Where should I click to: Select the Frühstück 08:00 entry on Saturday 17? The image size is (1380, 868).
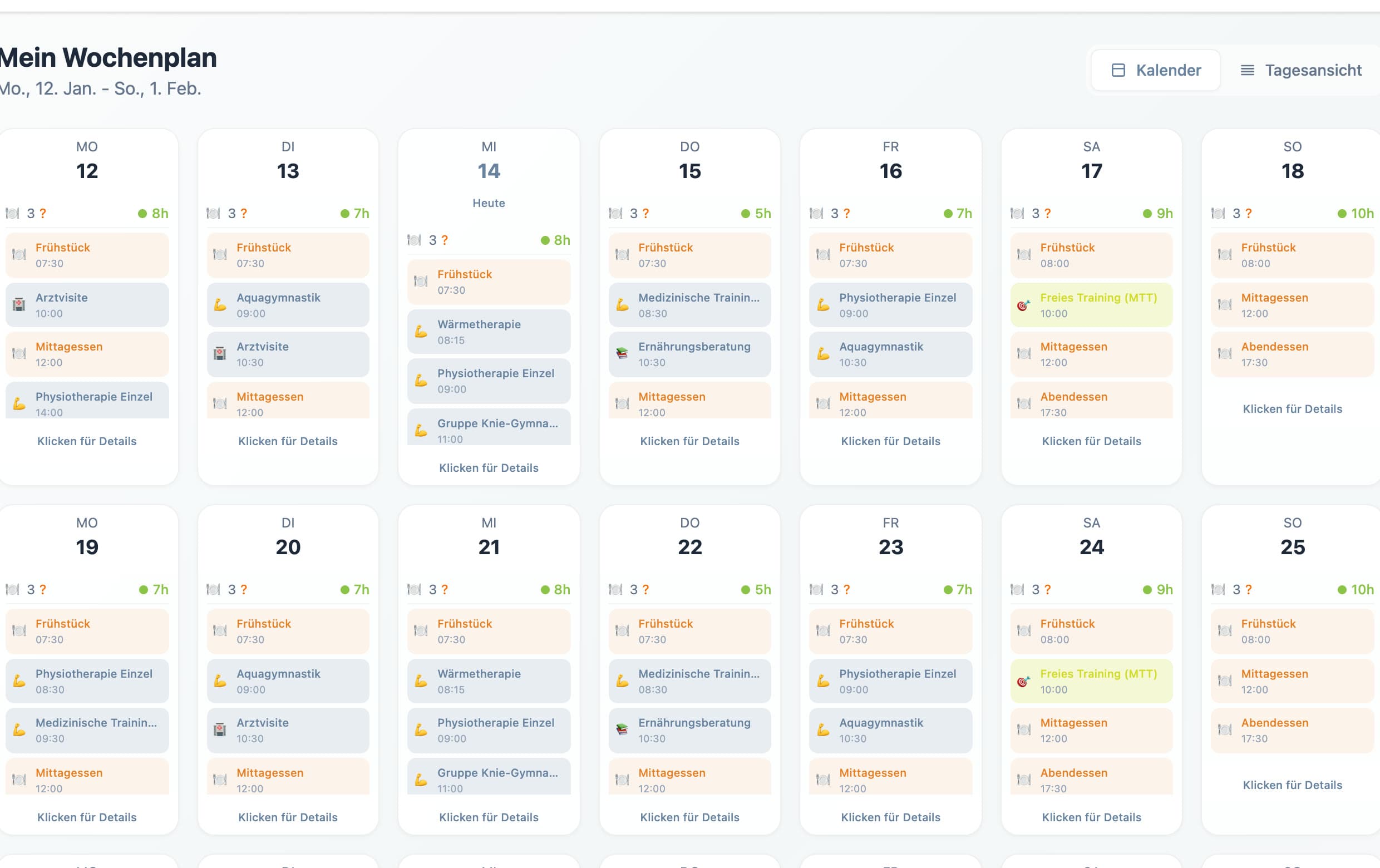click(x=1091, y=255)
